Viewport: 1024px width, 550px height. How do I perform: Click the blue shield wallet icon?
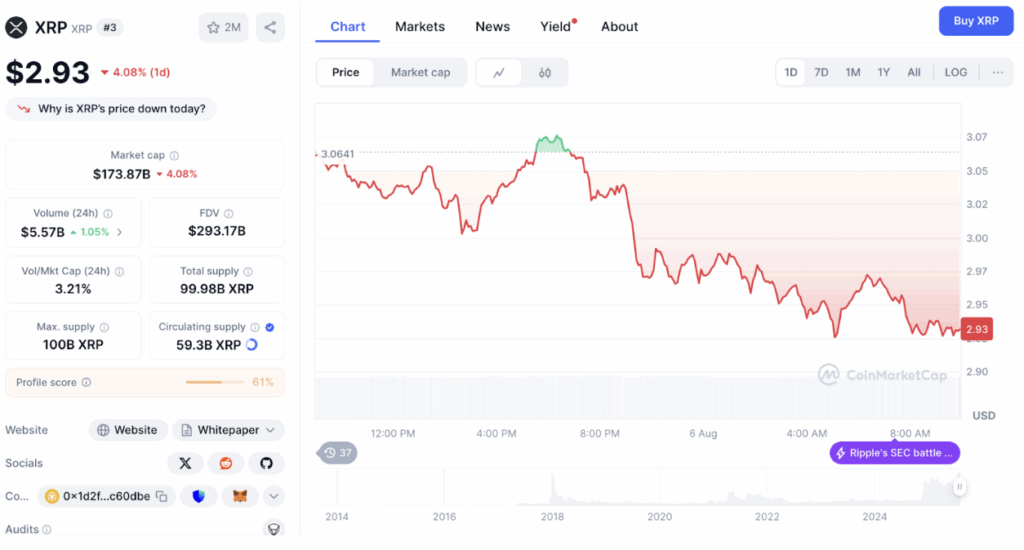tap(199, 496)
